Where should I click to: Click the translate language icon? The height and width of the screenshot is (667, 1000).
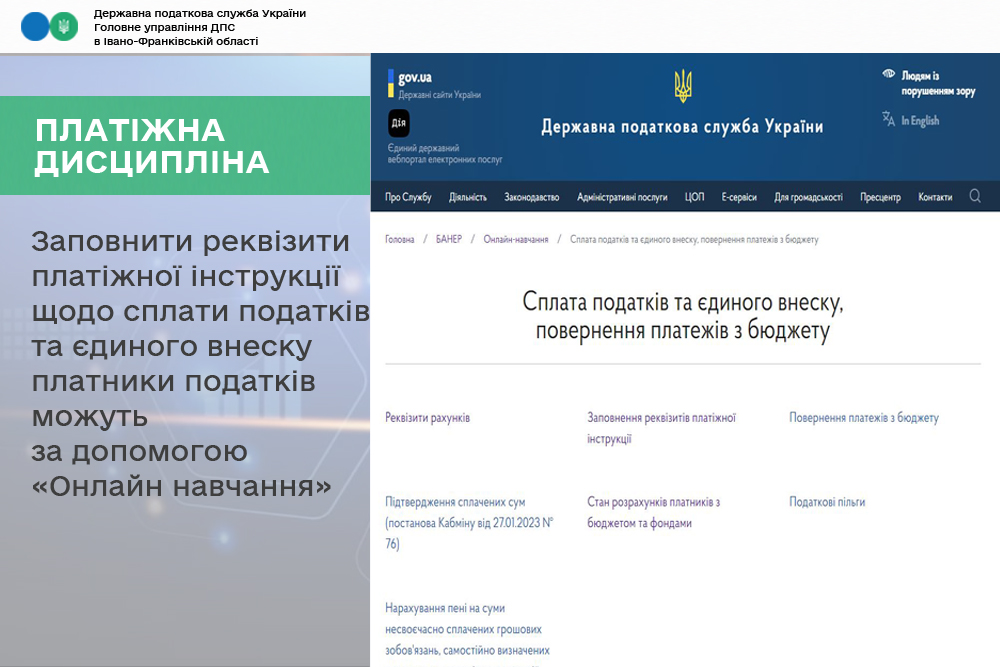click(888, 119)
